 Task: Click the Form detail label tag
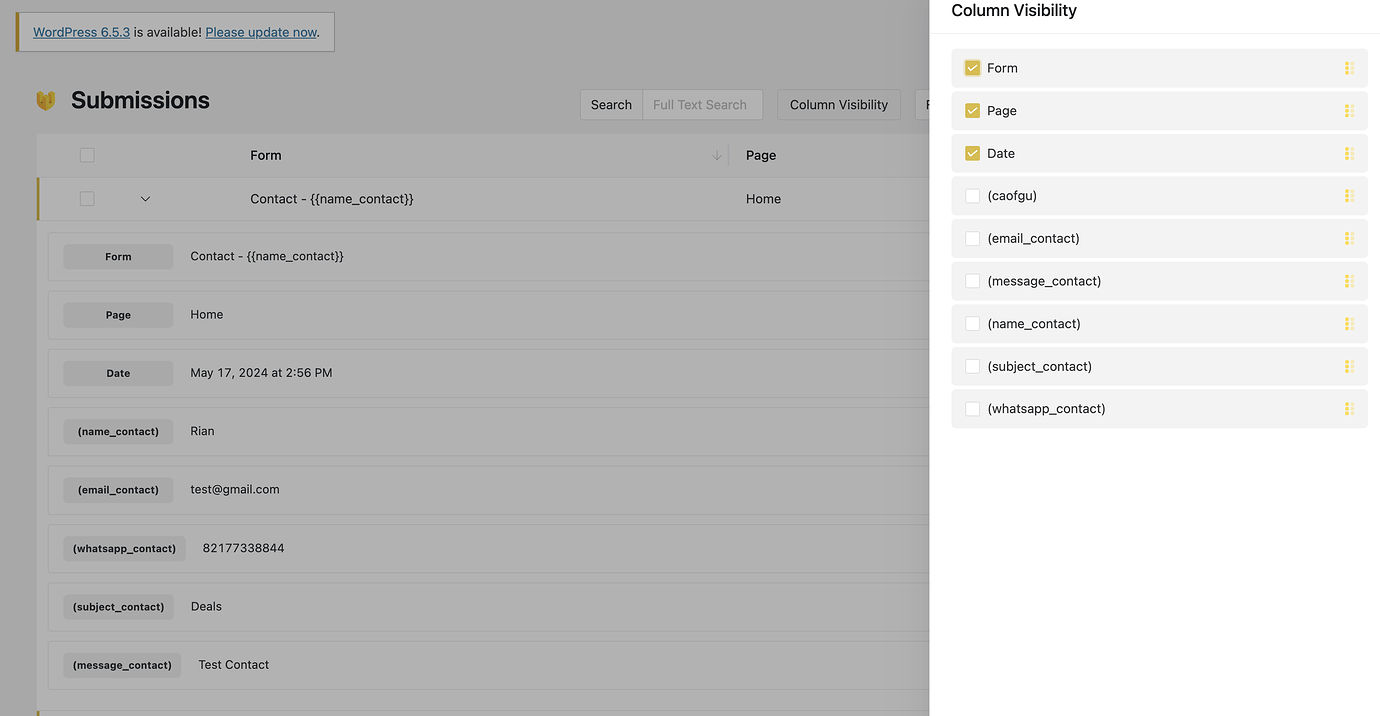(118, 257)
